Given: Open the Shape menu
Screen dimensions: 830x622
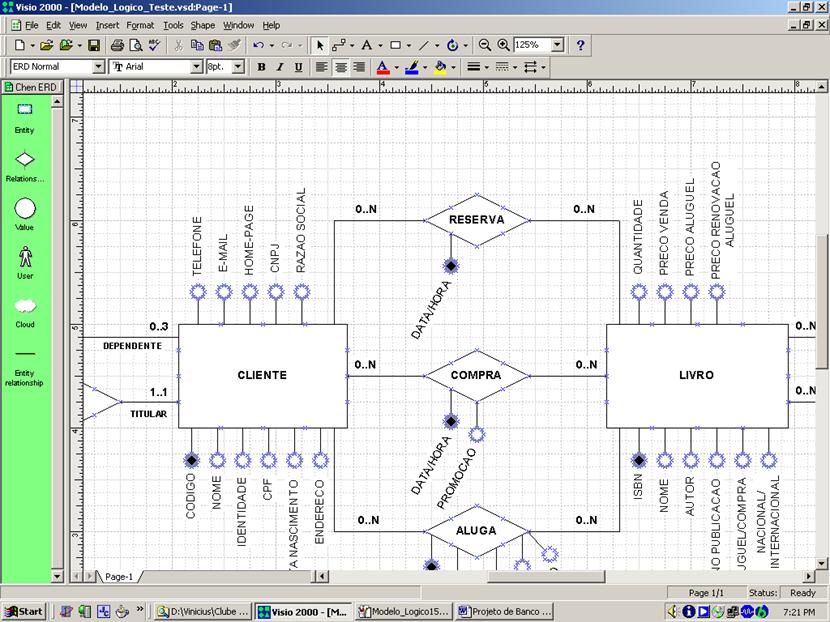Looking at the screenshot, I should (203, 25).
